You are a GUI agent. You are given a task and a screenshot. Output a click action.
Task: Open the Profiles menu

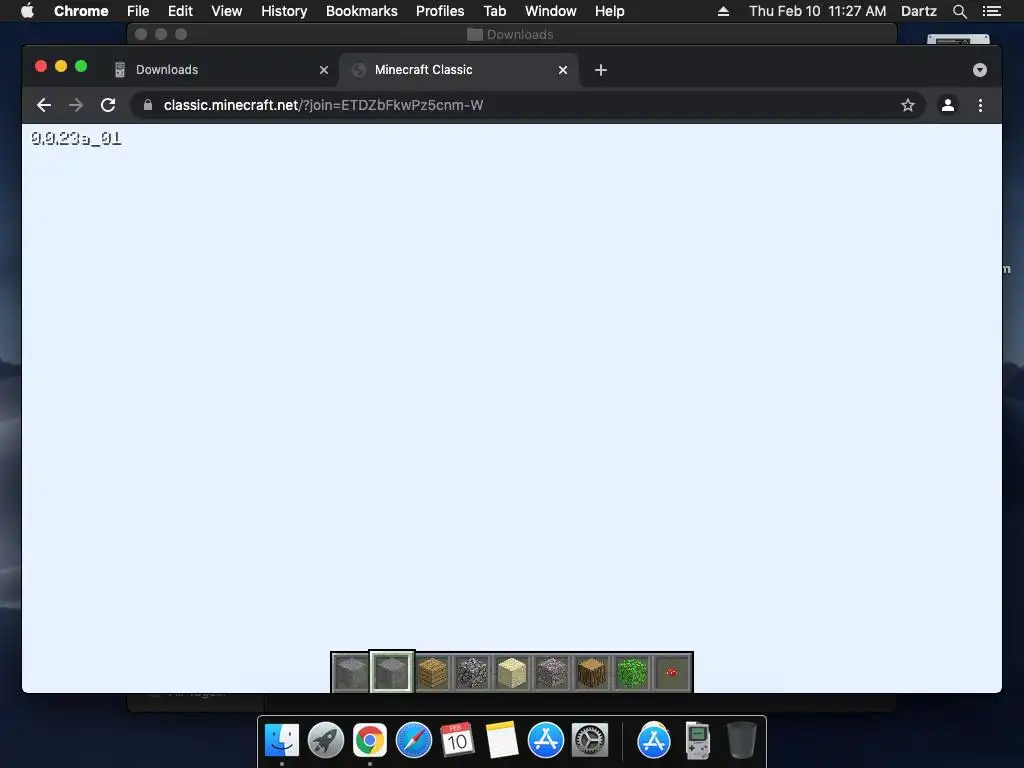point(440,11)
